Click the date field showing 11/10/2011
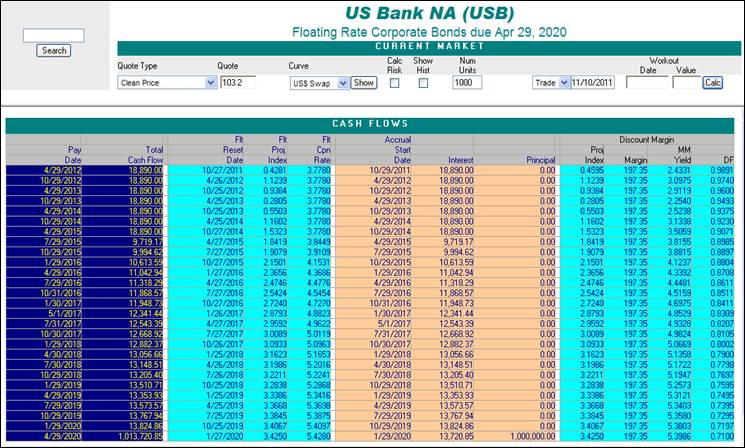Viewport: 745px width, 448px height. [x=592, y=83]
